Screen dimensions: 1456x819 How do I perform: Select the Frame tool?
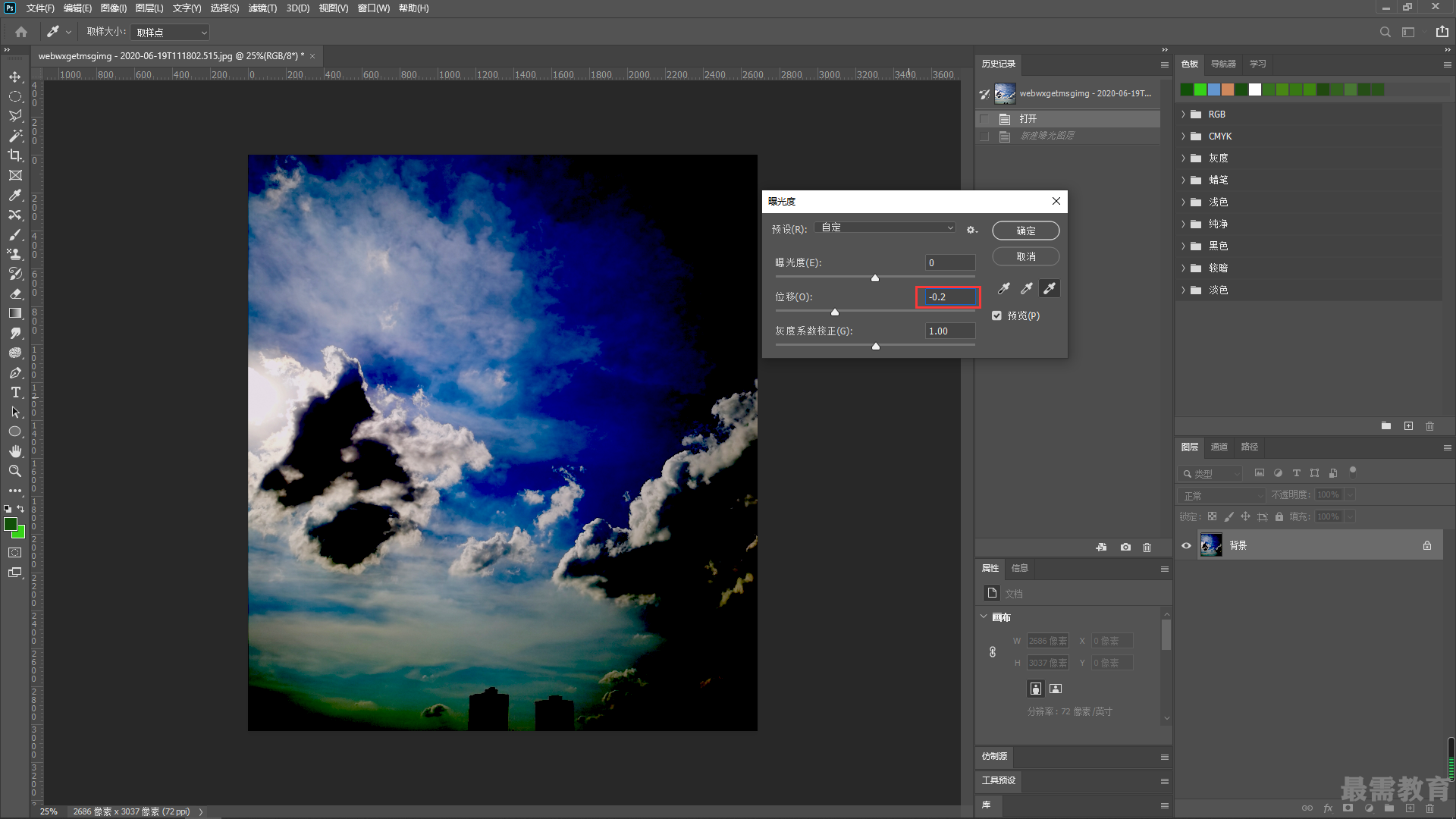(15, 175)
